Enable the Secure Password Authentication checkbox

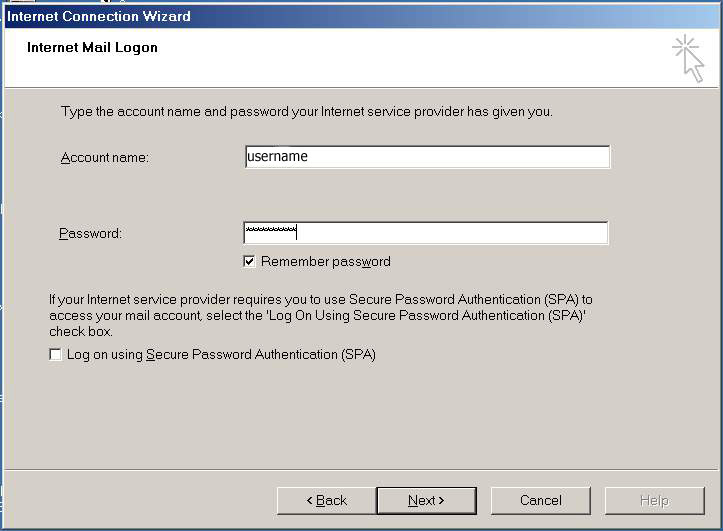coord(55,355)
